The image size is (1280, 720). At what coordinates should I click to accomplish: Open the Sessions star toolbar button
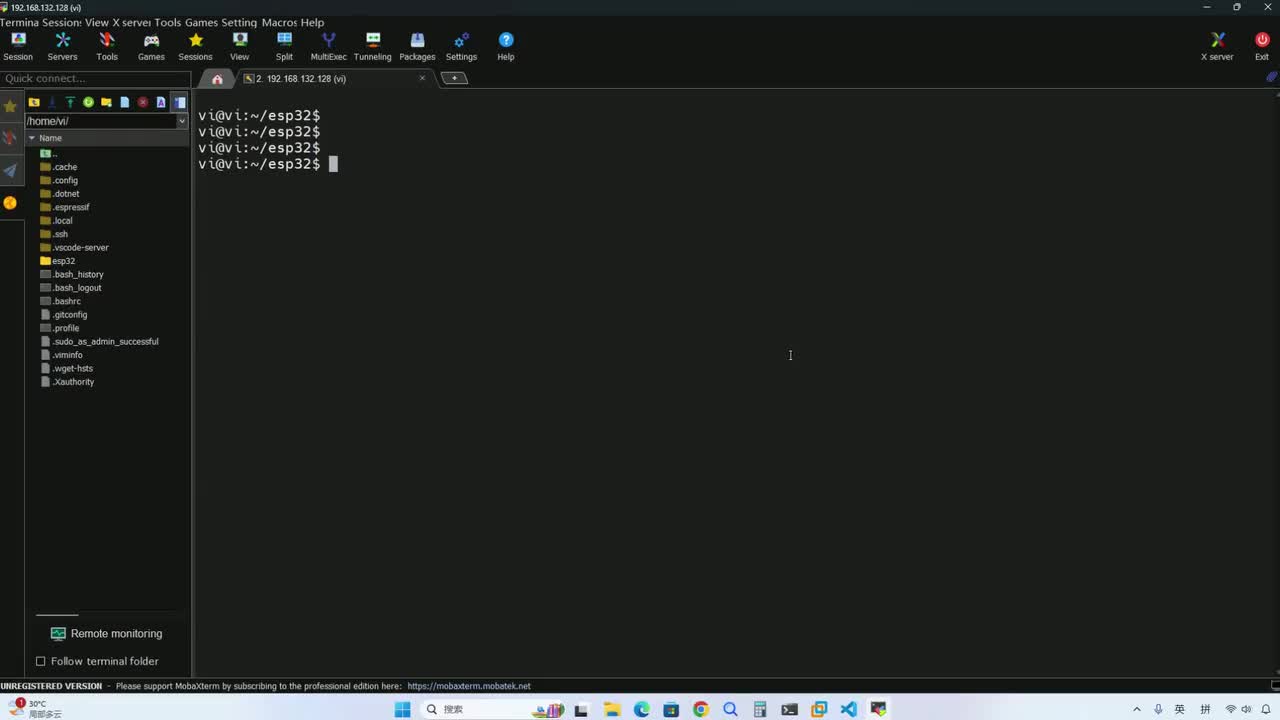(x=195, y=46)
